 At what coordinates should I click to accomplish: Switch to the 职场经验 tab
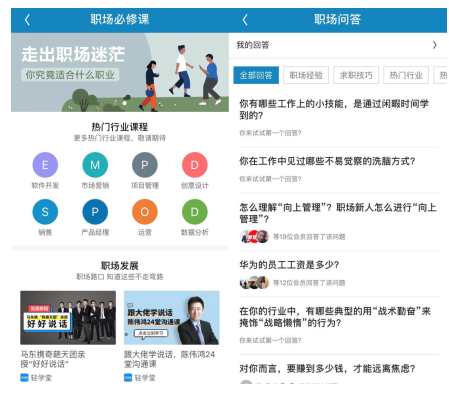[x=306, y=75]
